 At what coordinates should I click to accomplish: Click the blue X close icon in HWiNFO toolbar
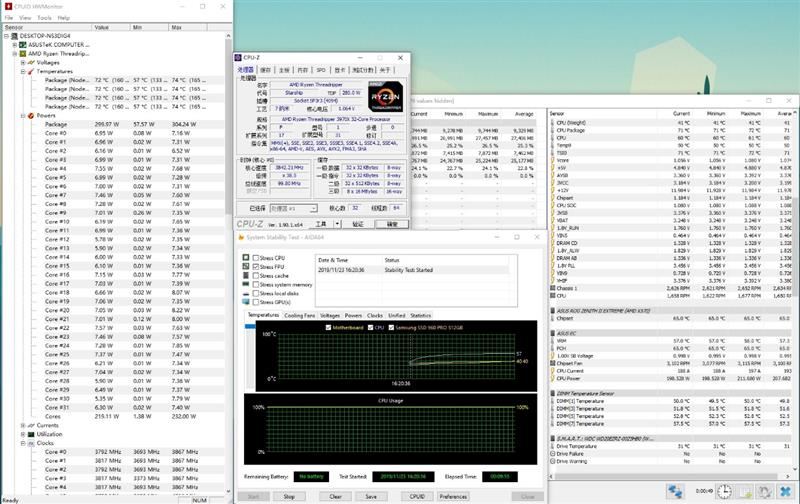(x=786, y=491)
